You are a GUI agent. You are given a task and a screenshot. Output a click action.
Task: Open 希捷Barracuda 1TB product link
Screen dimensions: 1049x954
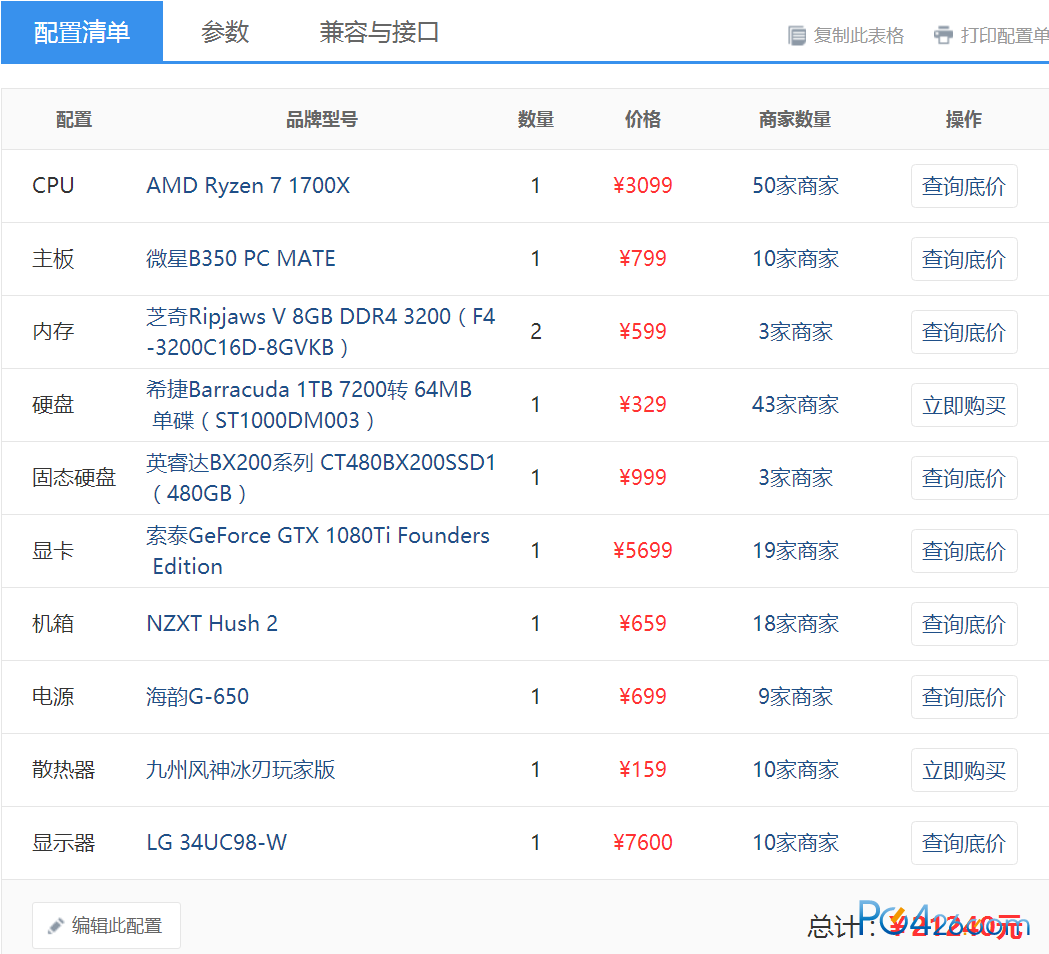click(x=309, y=404)
